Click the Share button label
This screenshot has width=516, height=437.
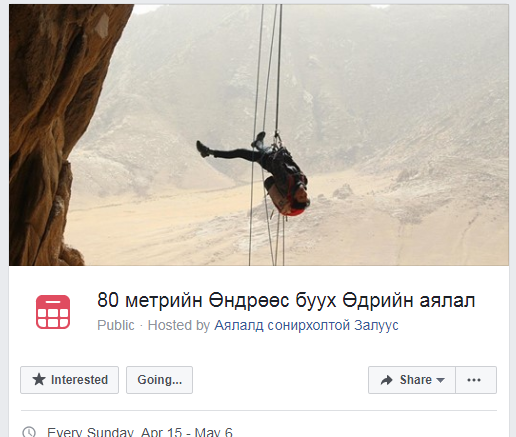416,380
